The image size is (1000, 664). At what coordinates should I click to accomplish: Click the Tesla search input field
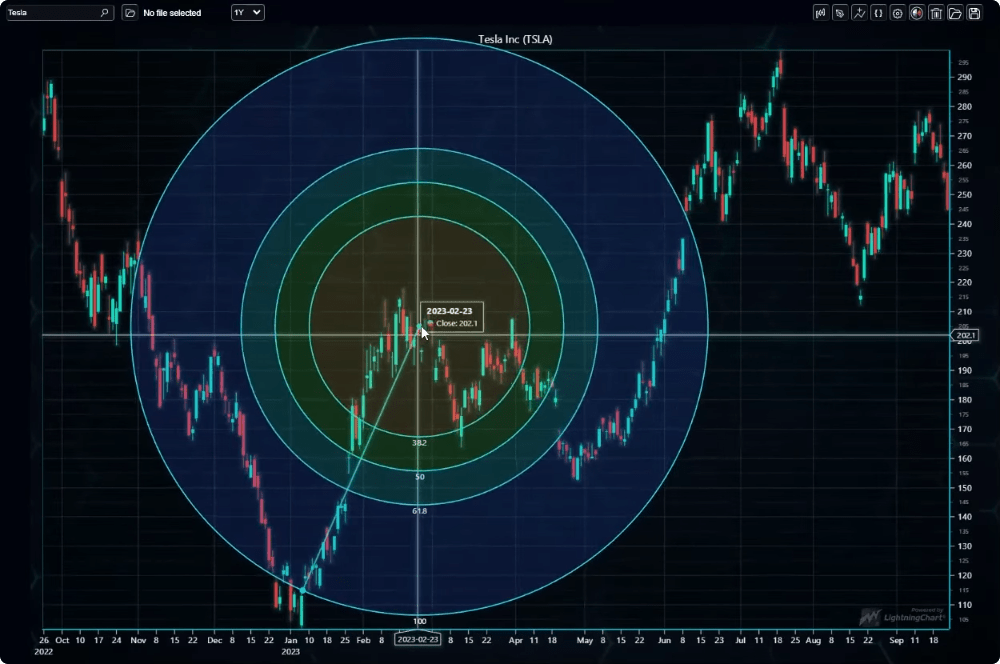(60, 13)
